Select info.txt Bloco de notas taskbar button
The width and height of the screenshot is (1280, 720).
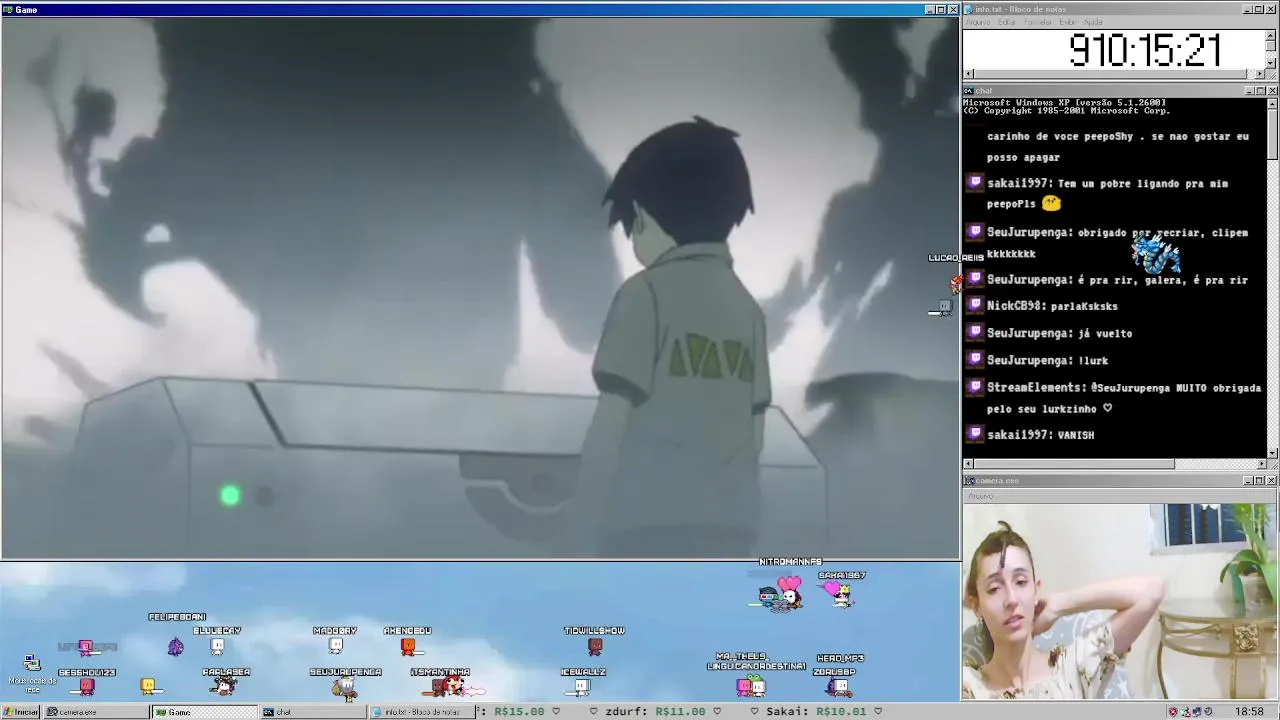tap(421, 712)
